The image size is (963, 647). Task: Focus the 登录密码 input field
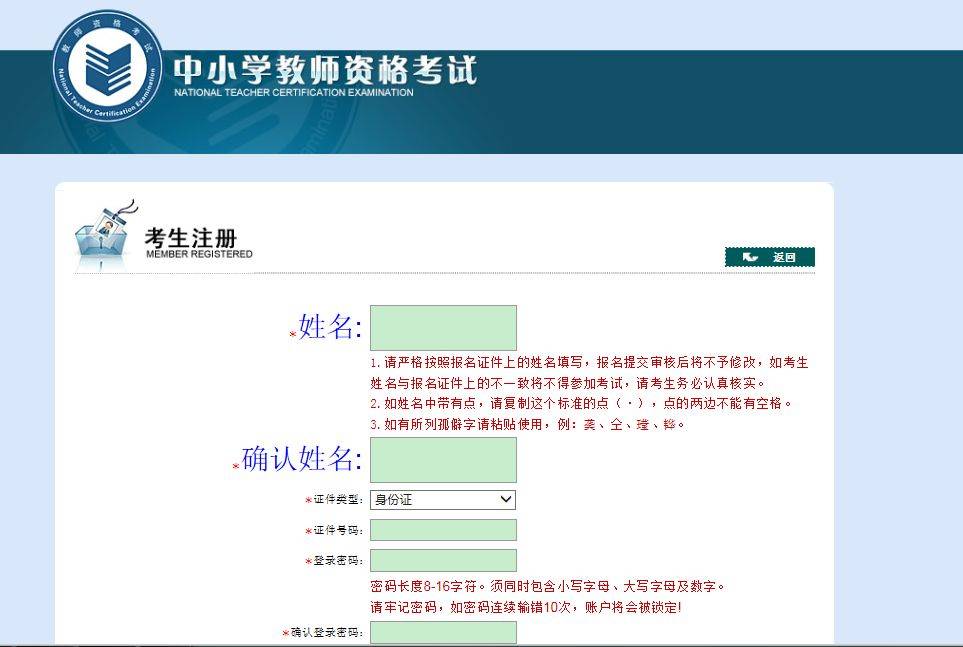[443, 560]
